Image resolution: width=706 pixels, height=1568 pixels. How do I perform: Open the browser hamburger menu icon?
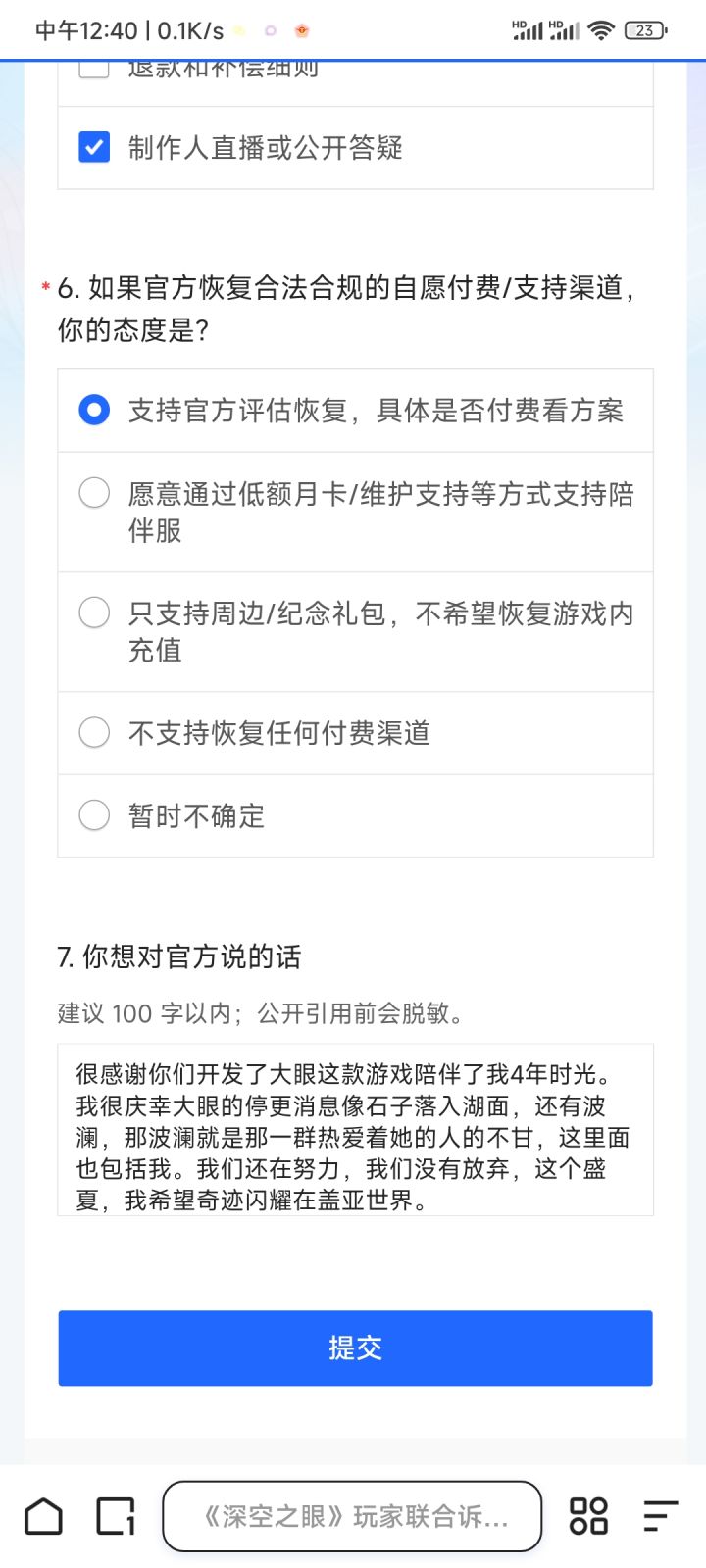660,1516
